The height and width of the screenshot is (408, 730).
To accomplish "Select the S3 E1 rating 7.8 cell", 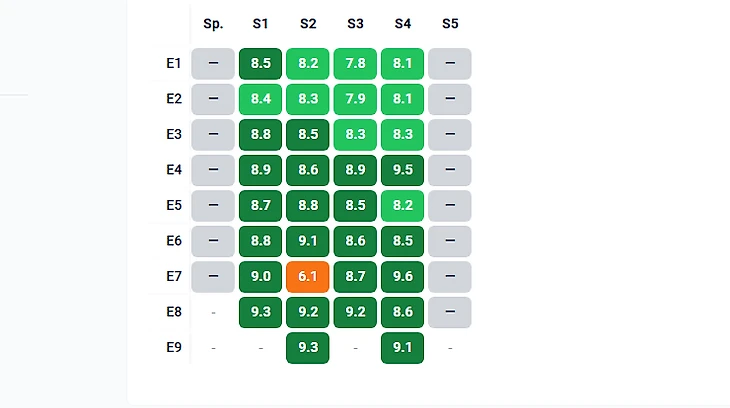I will click(x=355, y=64).
